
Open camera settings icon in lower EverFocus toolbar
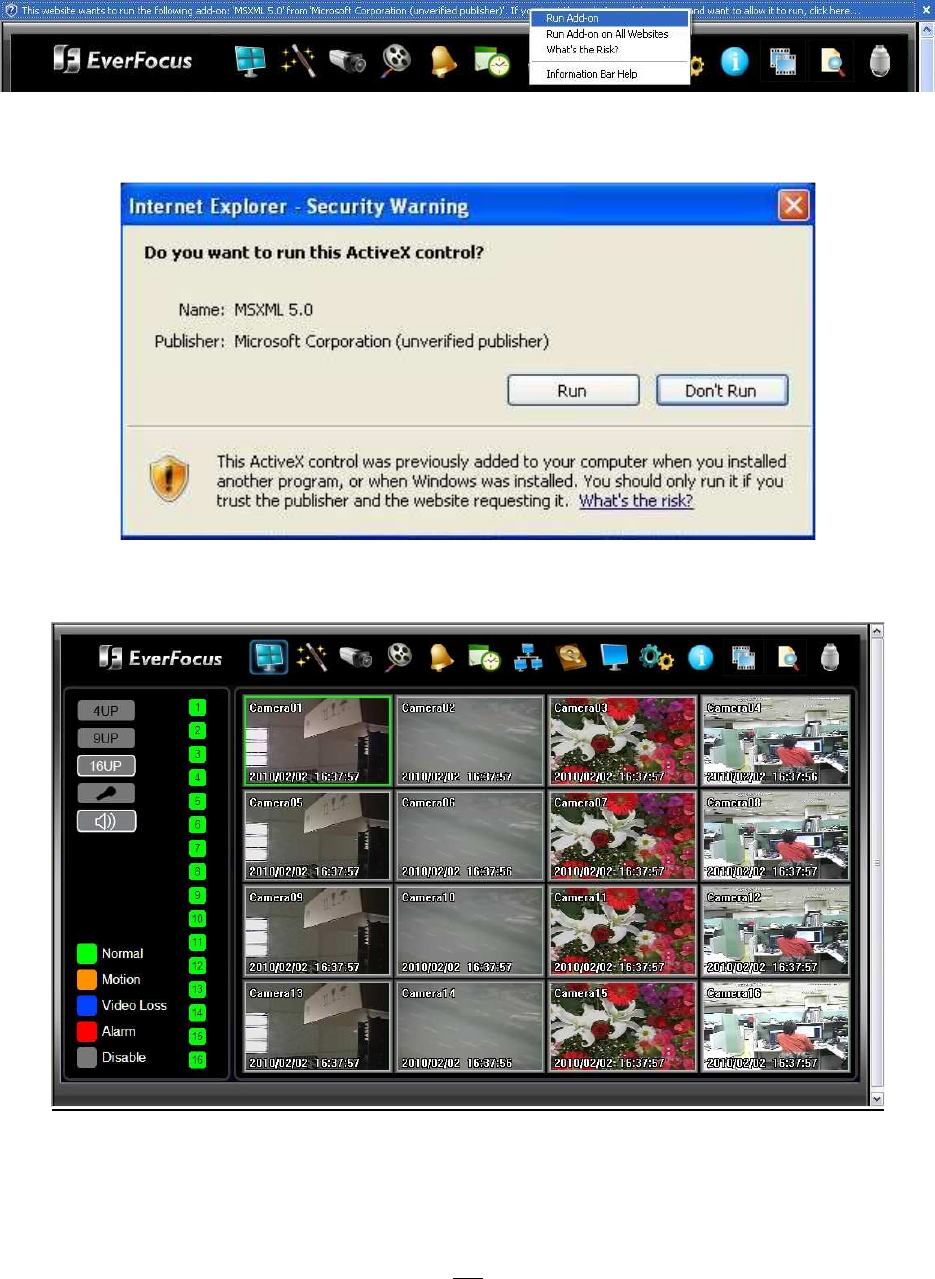point(355,657)
